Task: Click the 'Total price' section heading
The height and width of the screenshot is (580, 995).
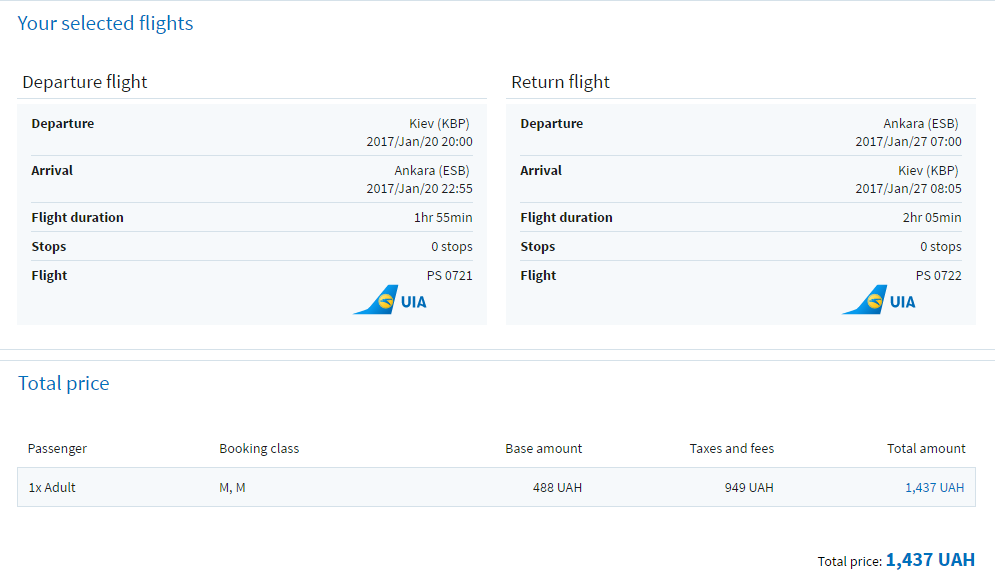Action: pos(64,383)
